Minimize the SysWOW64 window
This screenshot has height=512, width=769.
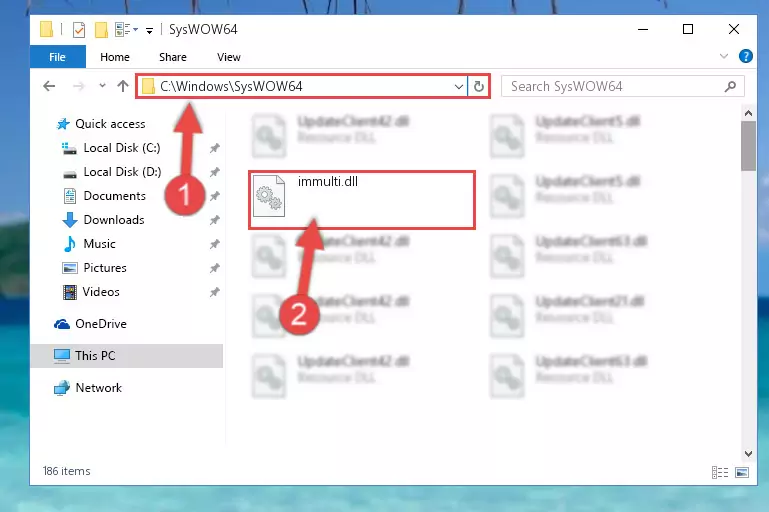643,29
